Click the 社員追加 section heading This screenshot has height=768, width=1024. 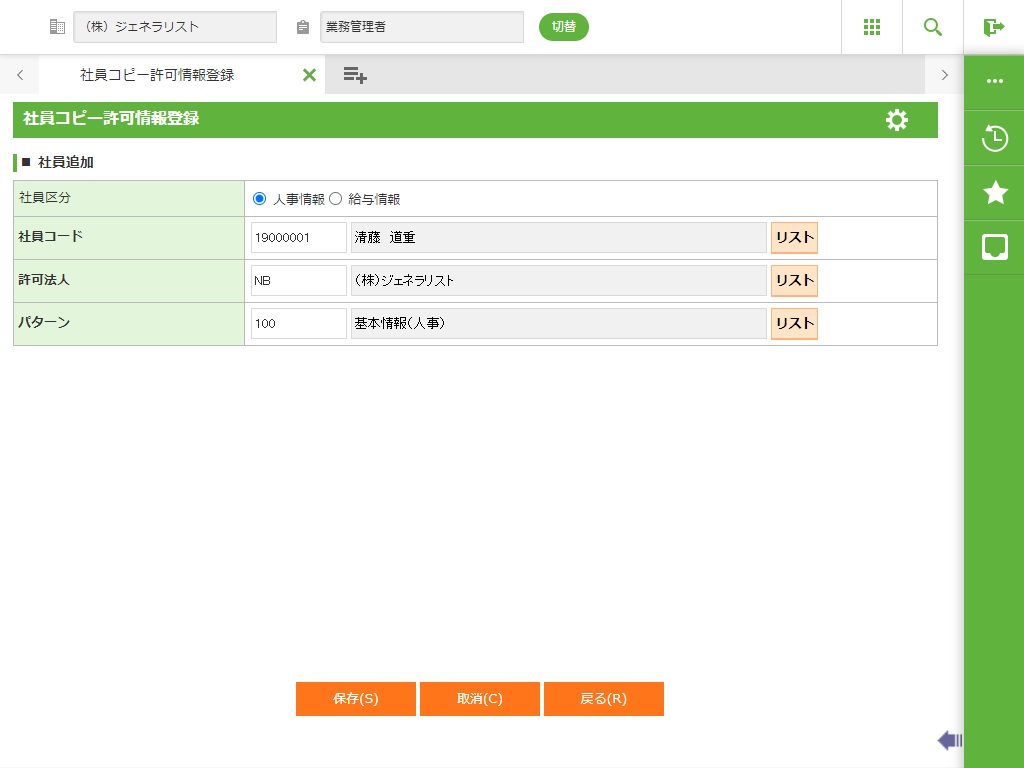(x=65, y=163)
